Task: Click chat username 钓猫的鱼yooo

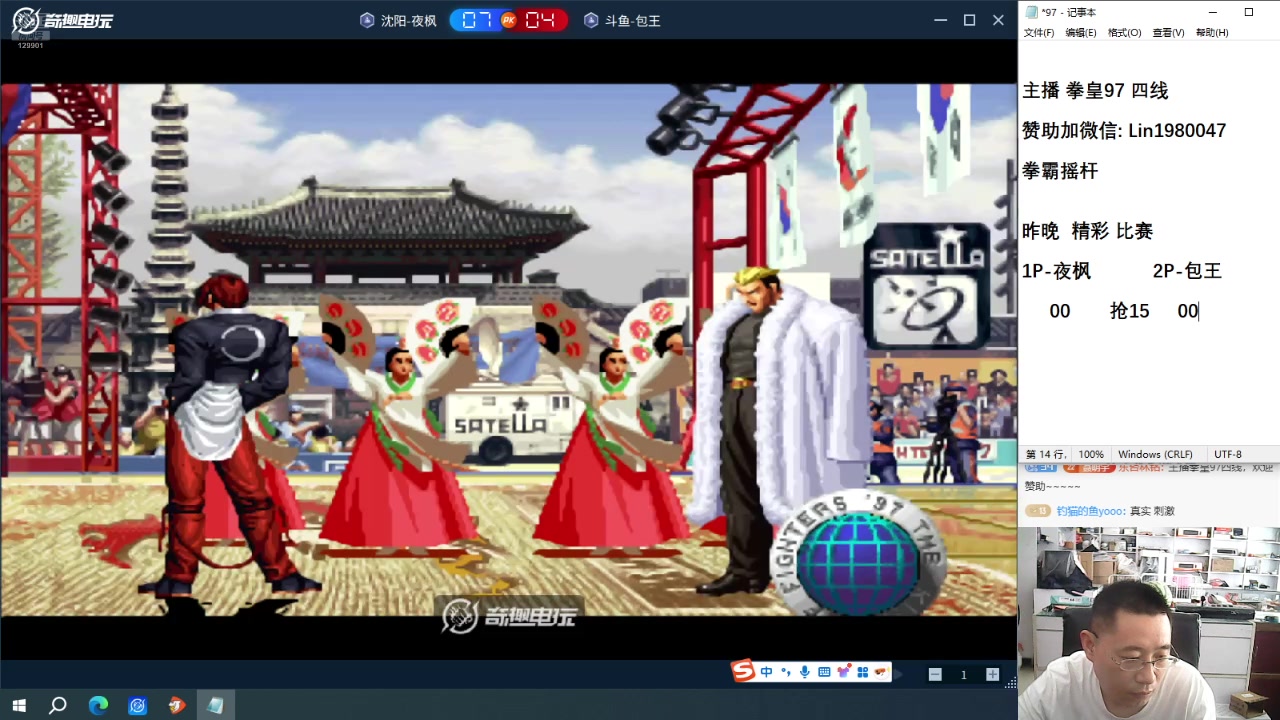Action: [1090, 511]
